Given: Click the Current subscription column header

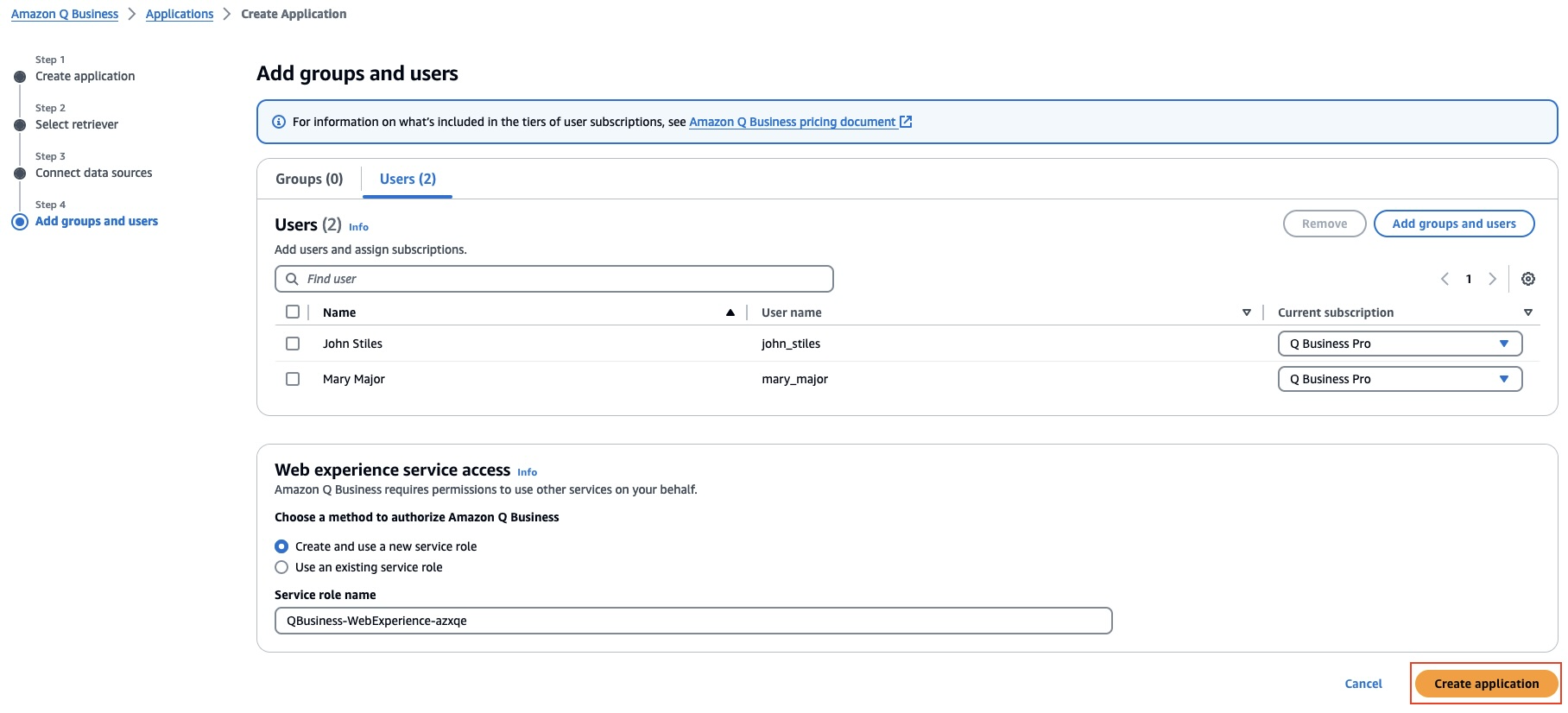Looking at the screenshot, I should pyautogui.click(x=1336, y=312).
